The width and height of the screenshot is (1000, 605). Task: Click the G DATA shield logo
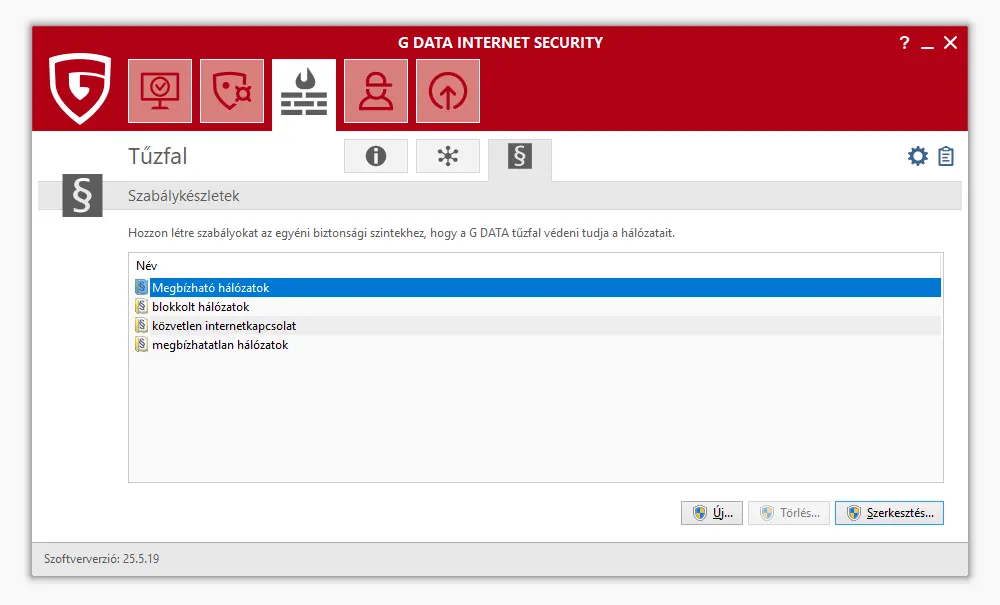coord(80,89)
